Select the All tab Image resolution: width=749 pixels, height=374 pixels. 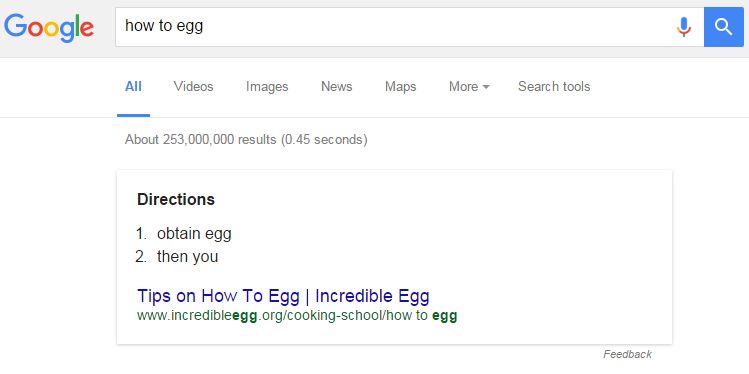133,86
